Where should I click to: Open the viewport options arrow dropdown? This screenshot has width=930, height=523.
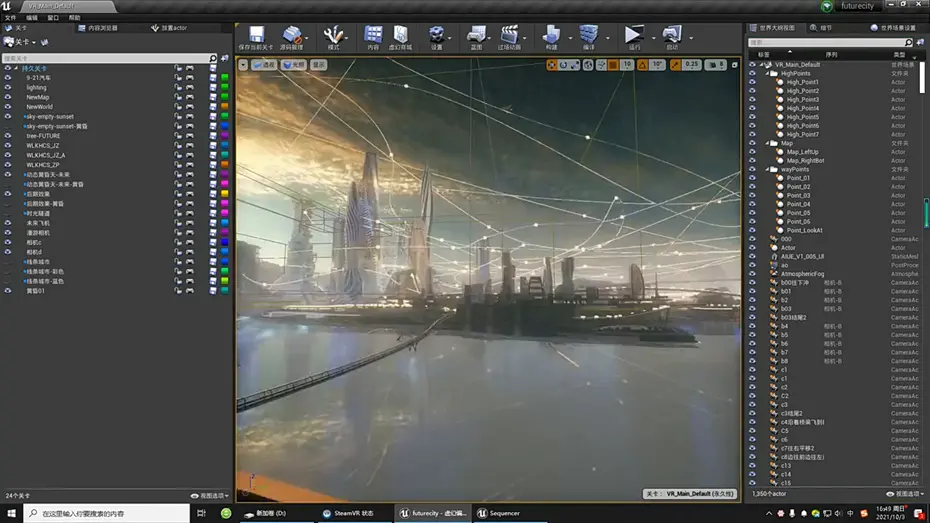coord(243,65)
